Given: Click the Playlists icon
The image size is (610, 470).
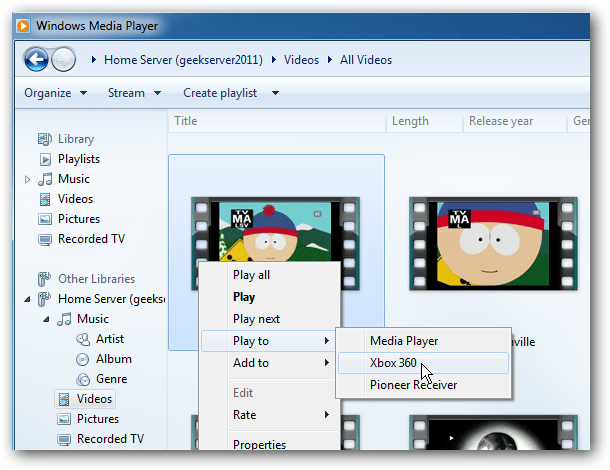Looking at the screenshot, I should pos(45,159).
